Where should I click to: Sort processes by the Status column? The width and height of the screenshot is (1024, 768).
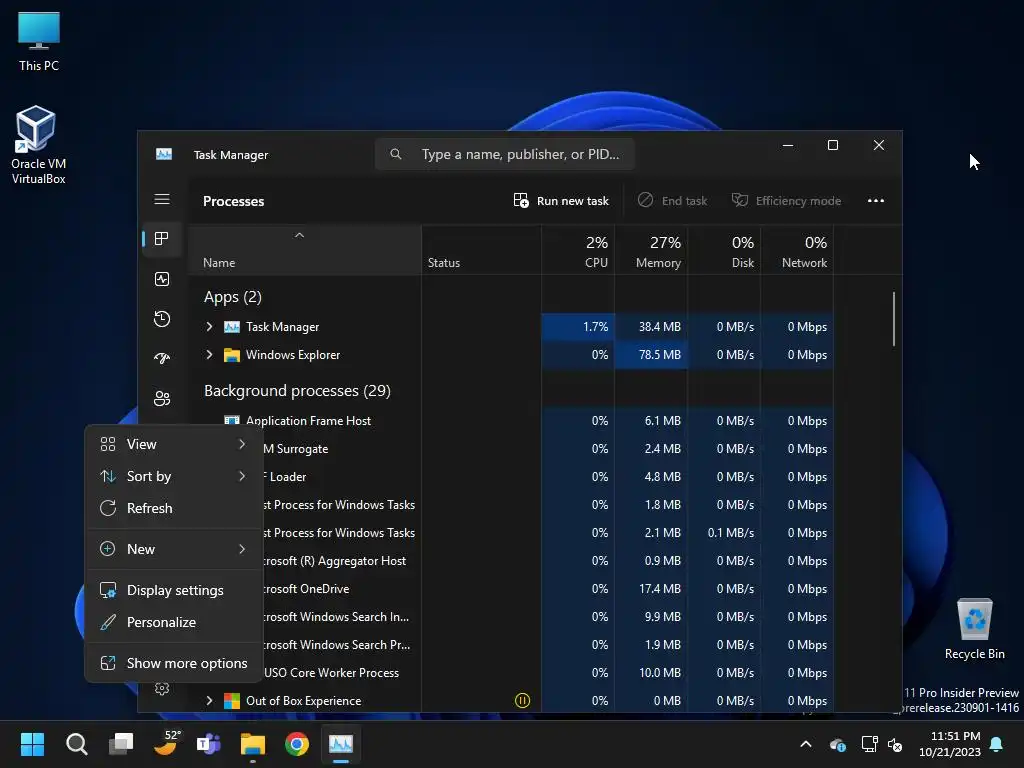[x=481, y=251]
